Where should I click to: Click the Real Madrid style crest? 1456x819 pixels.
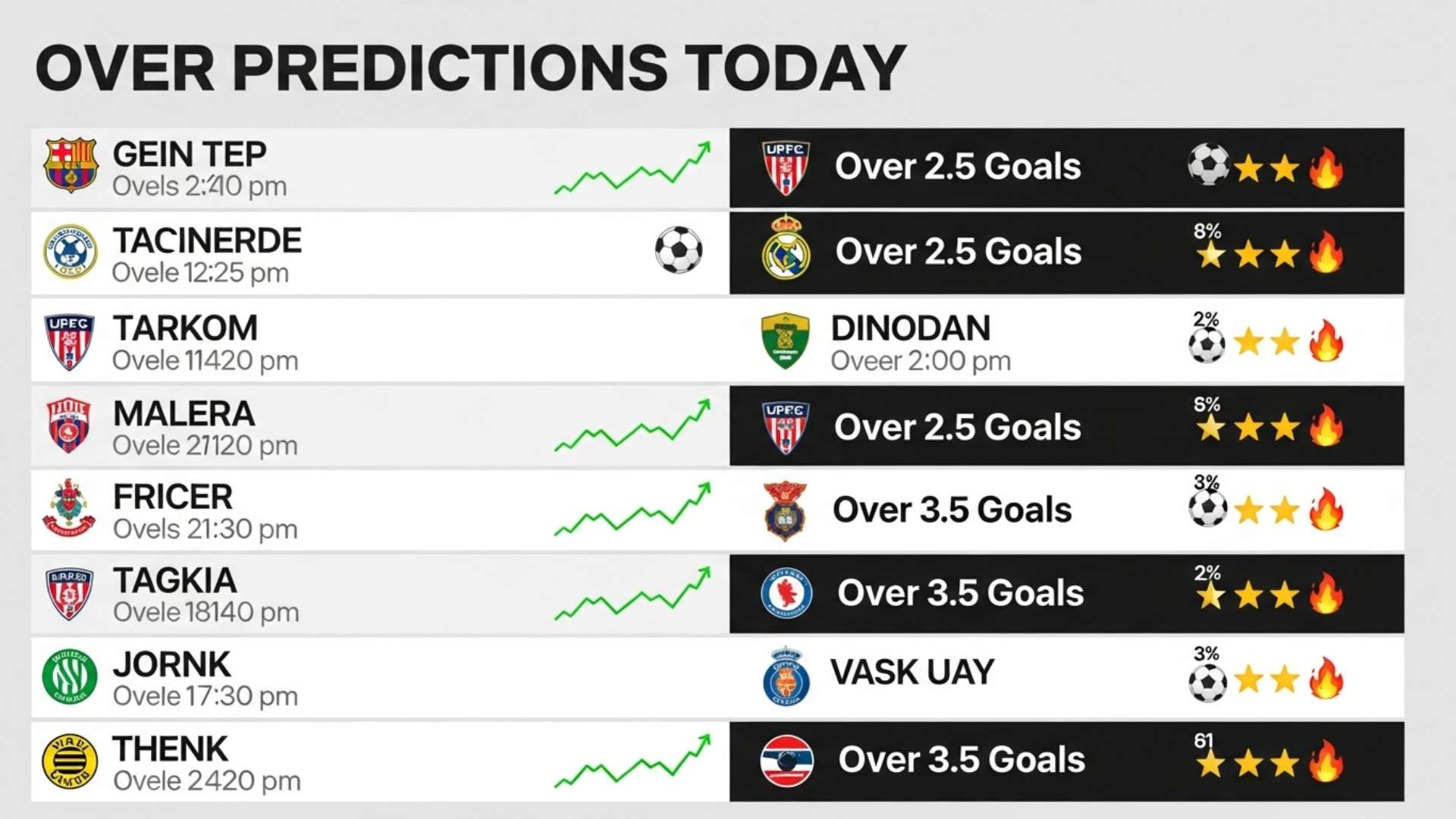click(786, 248)
